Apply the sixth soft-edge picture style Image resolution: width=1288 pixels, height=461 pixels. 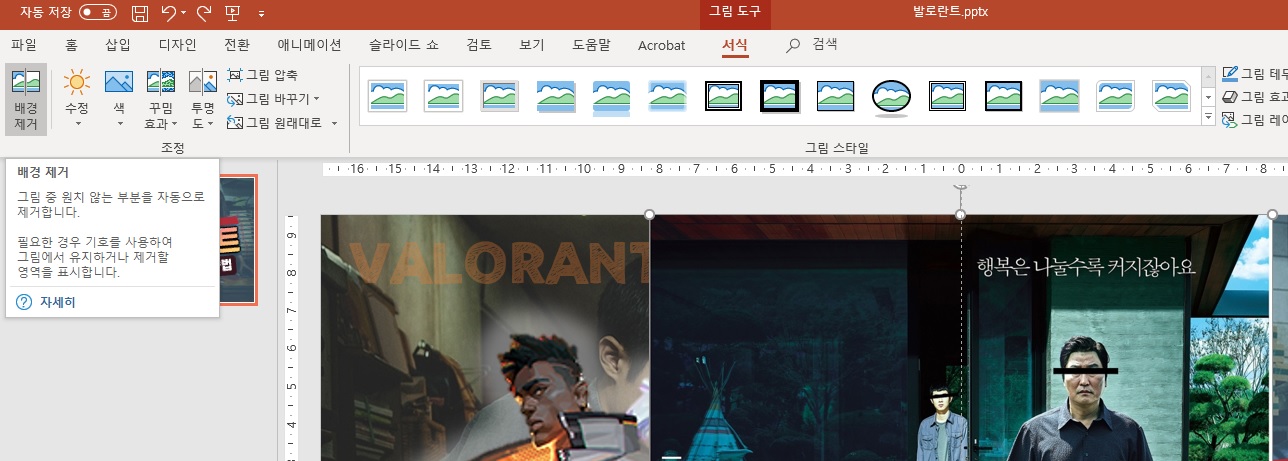point(667,96)
